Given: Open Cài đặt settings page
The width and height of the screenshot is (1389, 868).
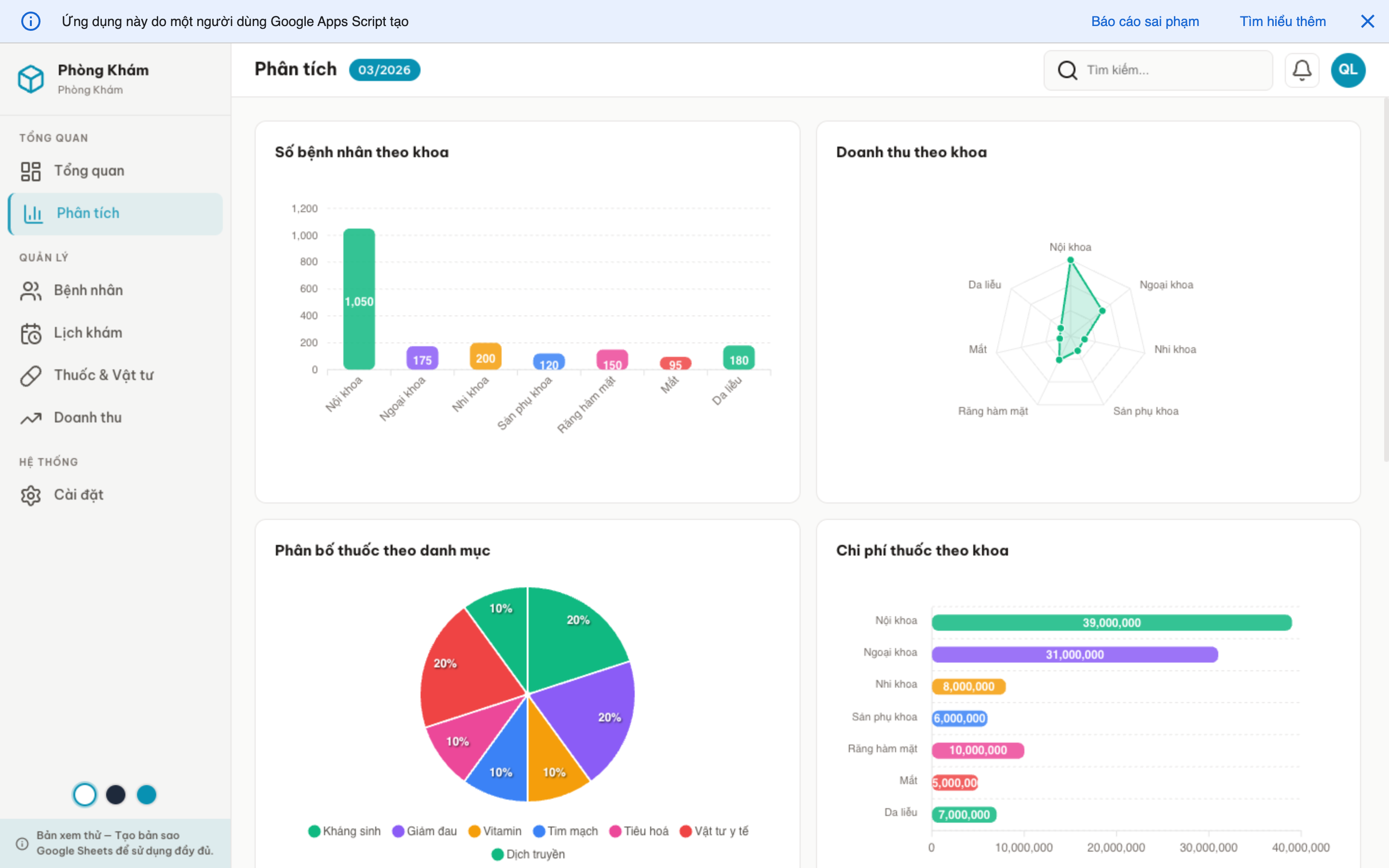Looking at the screenshot, I should tap(79, 494).
